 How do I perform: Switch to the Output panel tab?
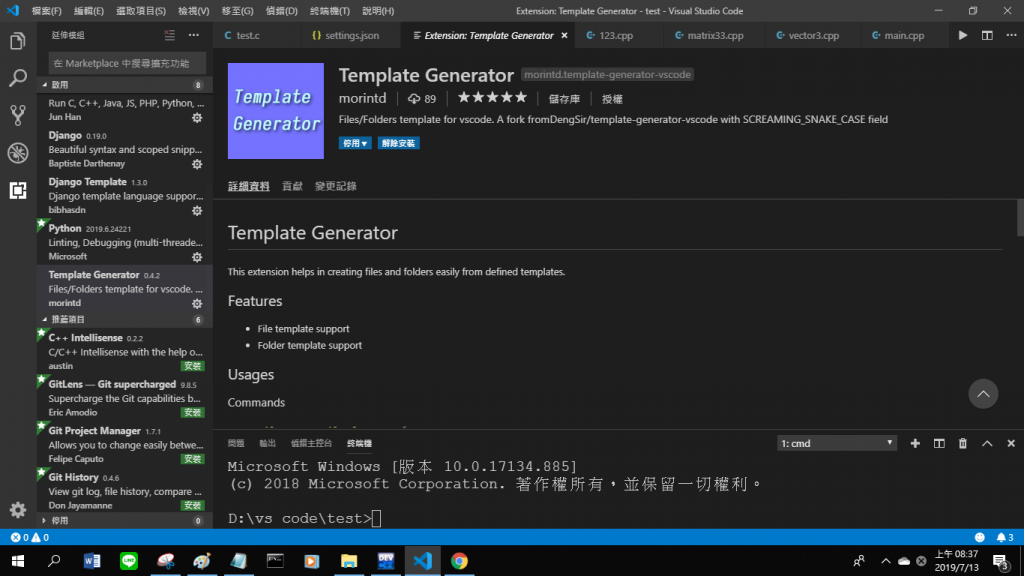[x=268, y=443]
